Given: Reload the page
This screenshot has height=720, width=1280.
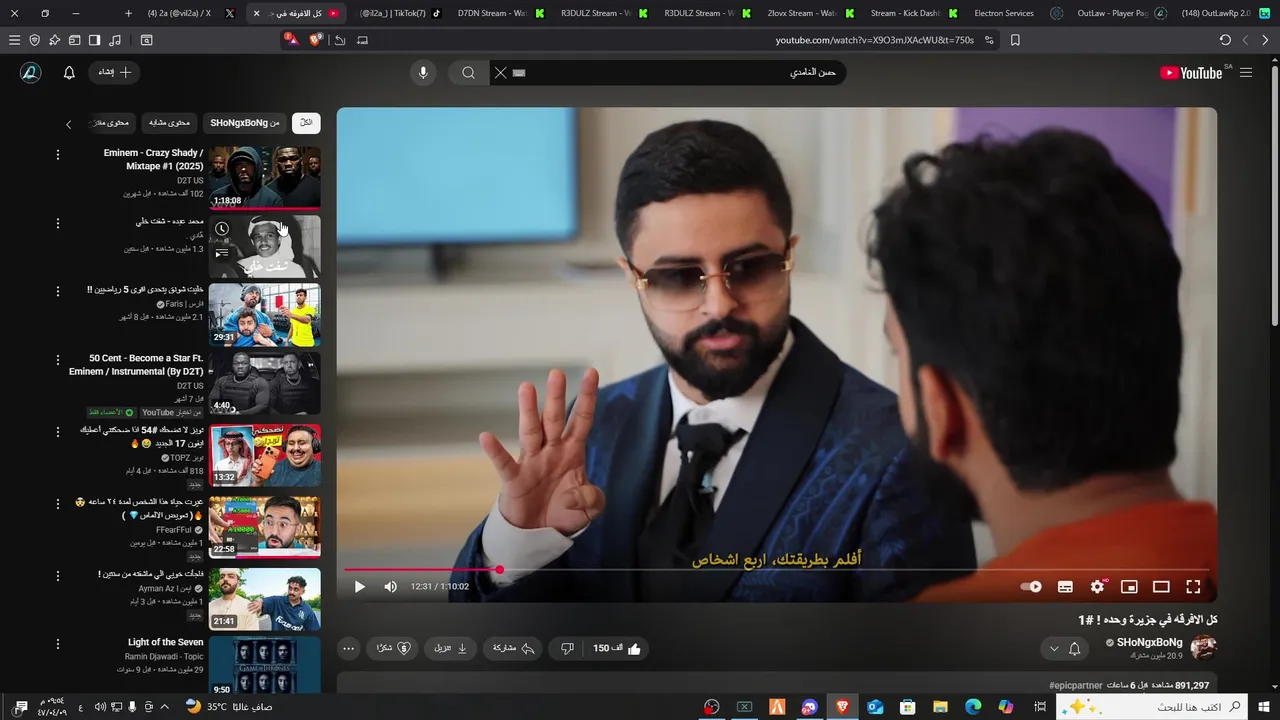Looking at the screenshot, I should [x=1225, y=40].
